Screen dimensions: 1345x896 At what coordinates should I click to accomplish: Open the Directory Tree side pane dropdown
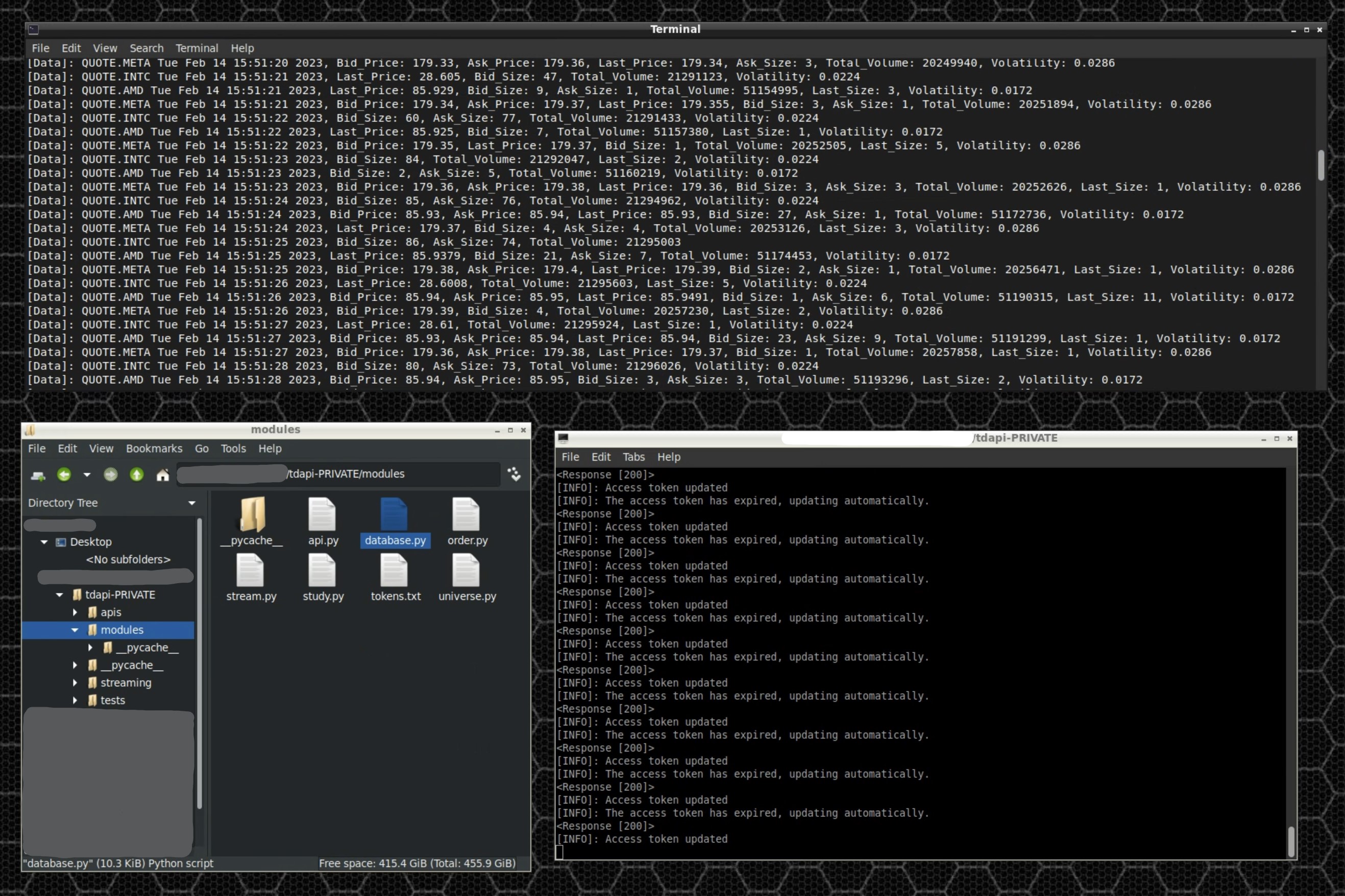click(192, 503)
